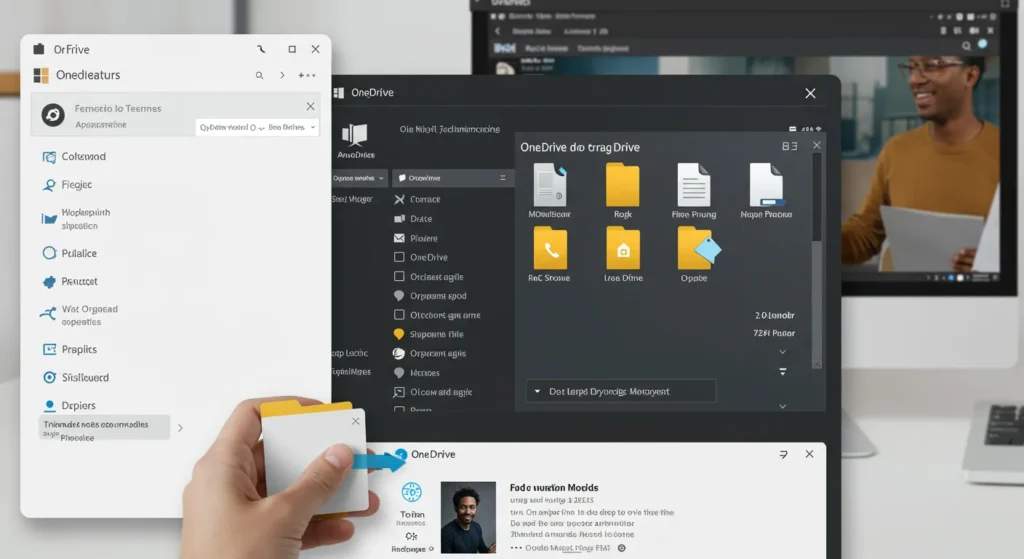The image size is (1024, 559).
Task: Click the arrow button in bottom OneDrive title bar
Action: (x=783, y=455)
